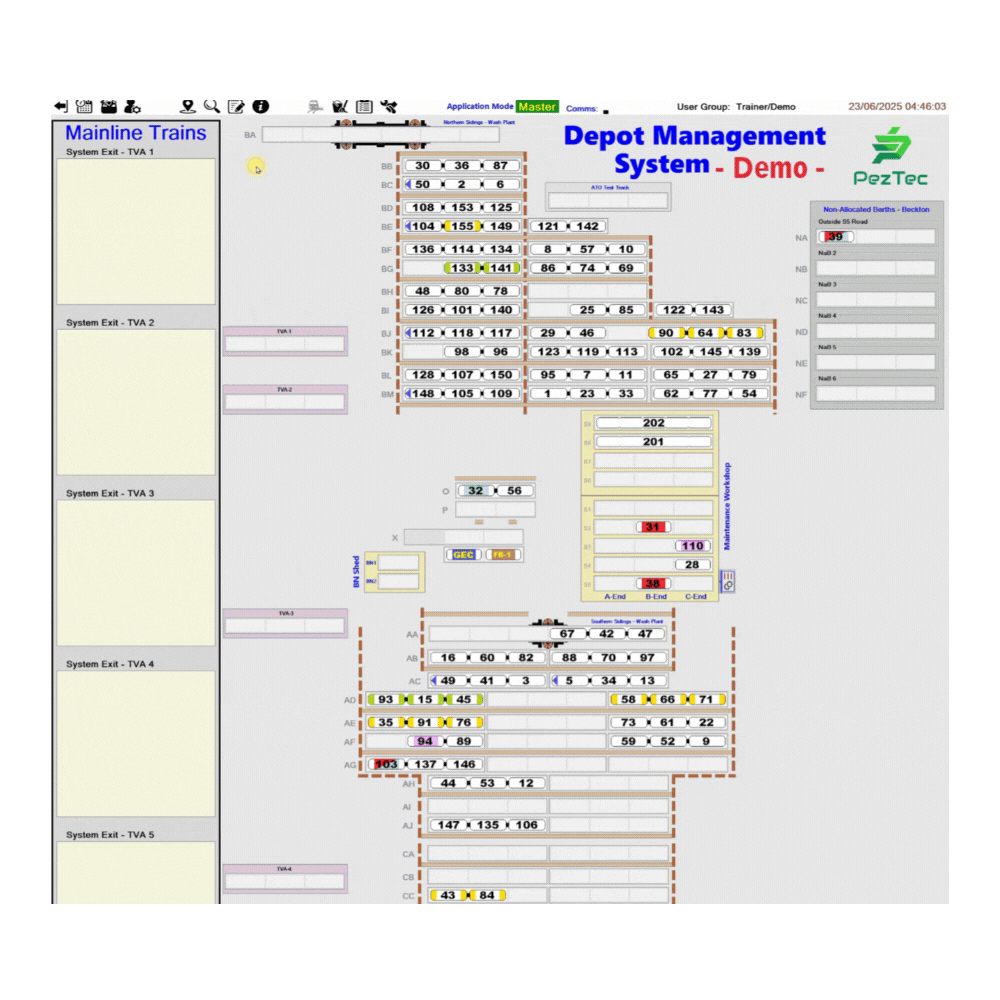Select yellow train 35 on road AE
The height and width of the screenshot is (1000, 1000).
[x=386, y=723]
